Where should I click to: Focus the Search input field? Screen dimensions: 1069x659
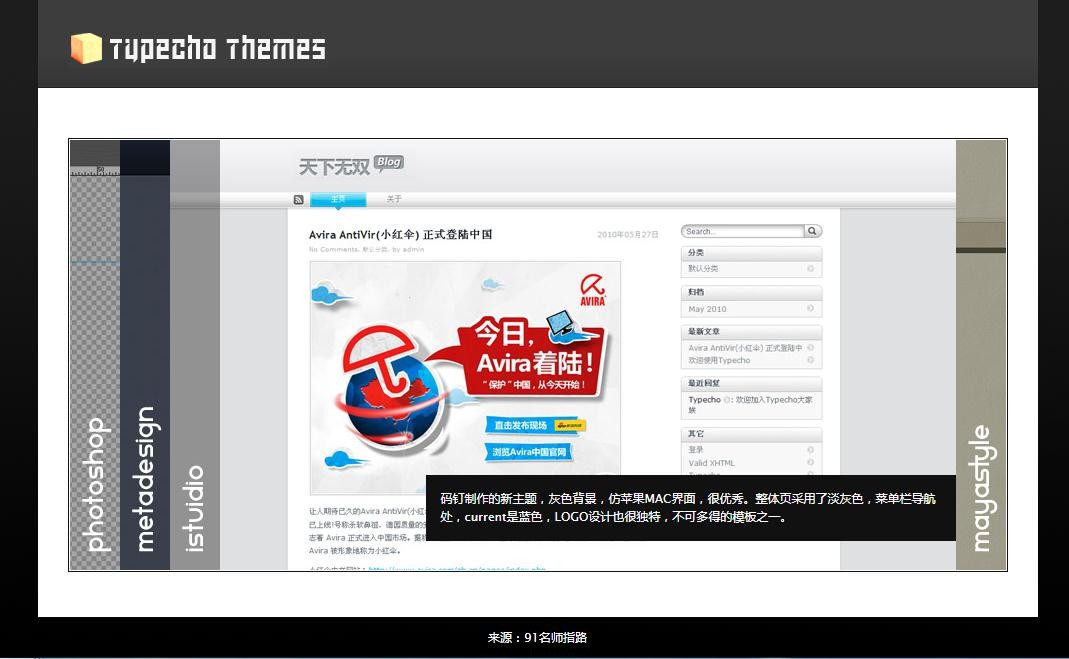point(742,232)
